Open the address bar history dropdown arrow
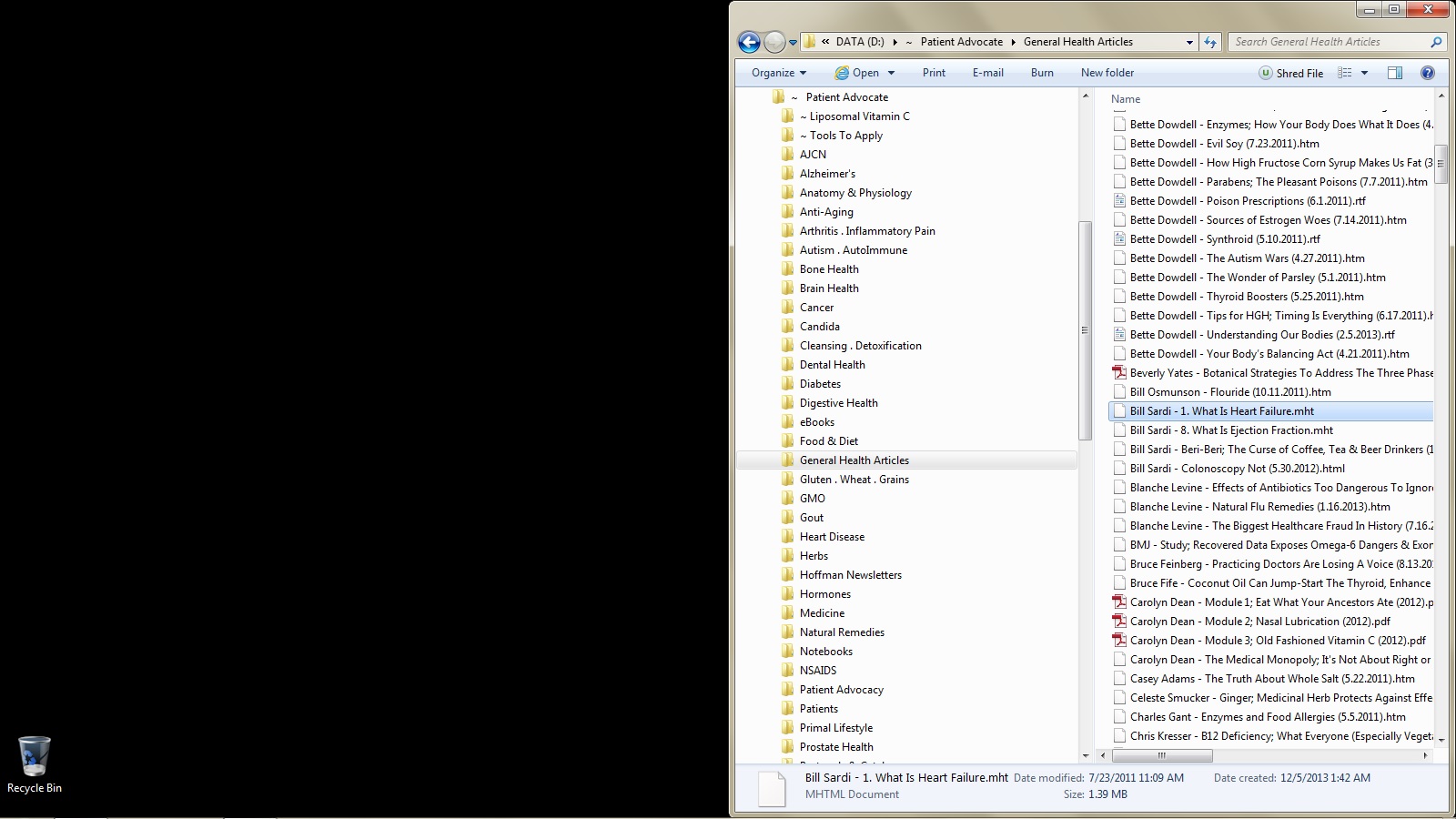1456x819 pixels. click(x=1189, y=42)
